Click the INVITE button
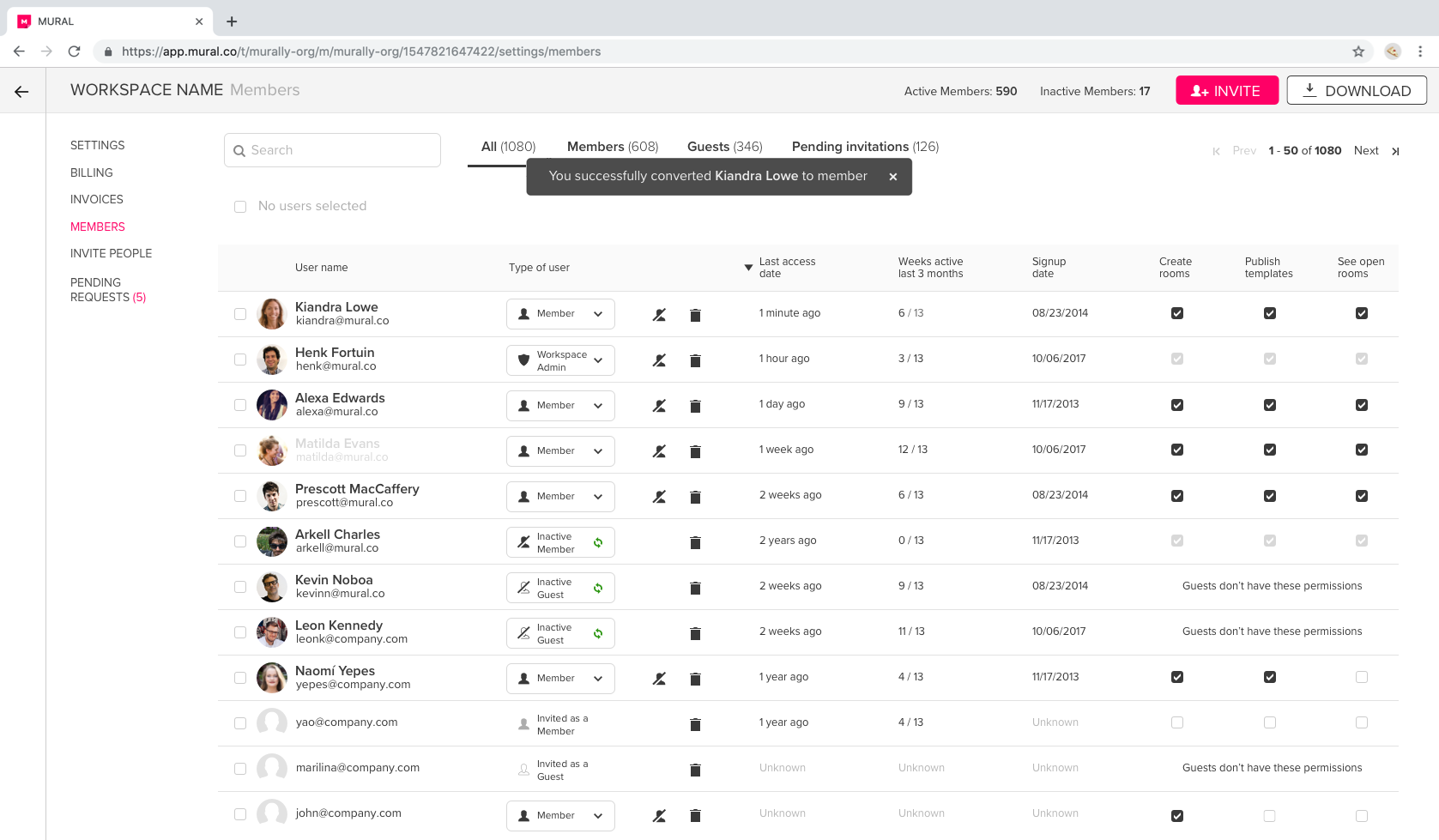Image resolution: width=1439 pixels, height=840 pixels. (x=1227, y=91)
